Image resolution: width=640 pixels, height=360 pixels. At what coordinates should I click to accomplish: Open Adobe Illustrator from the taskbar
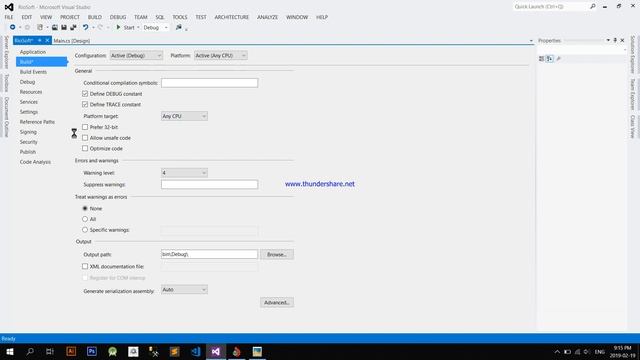click(x=71, y=351)
